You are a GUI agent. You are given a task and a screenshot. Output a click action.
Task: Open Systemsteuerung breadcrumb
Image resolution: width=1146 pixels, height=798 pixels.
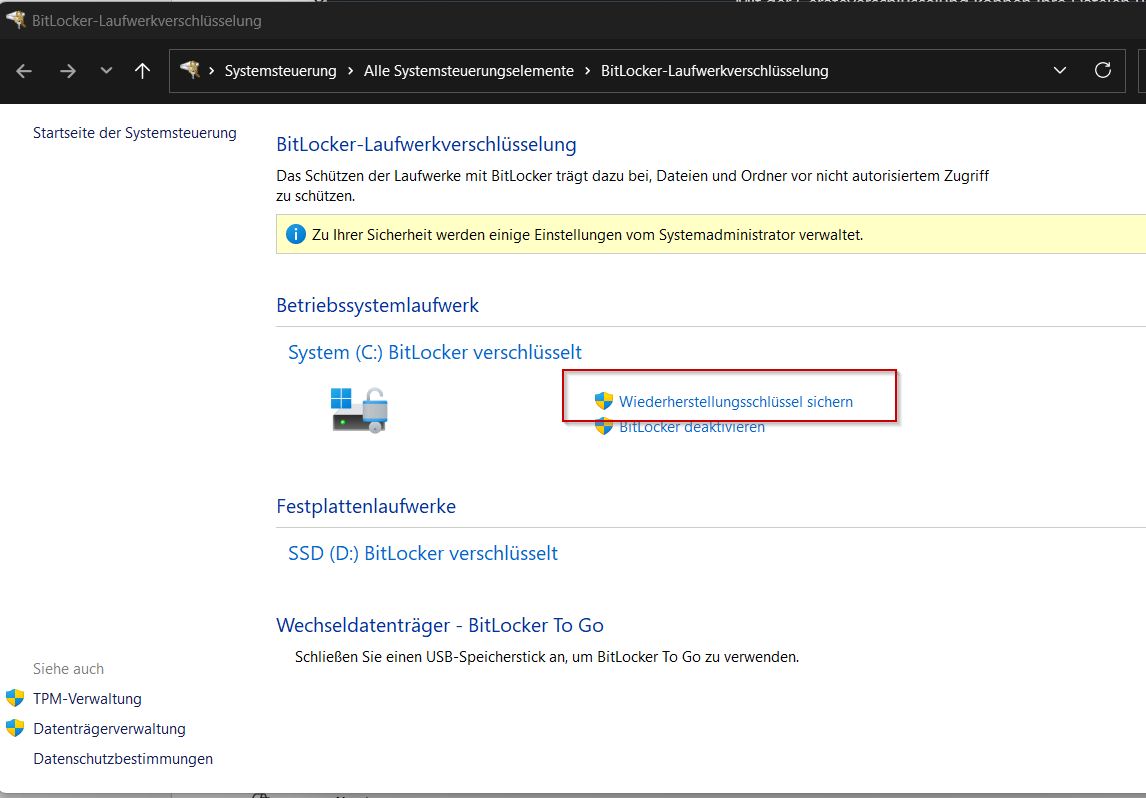pyautogui.click(x=281, y=71)
